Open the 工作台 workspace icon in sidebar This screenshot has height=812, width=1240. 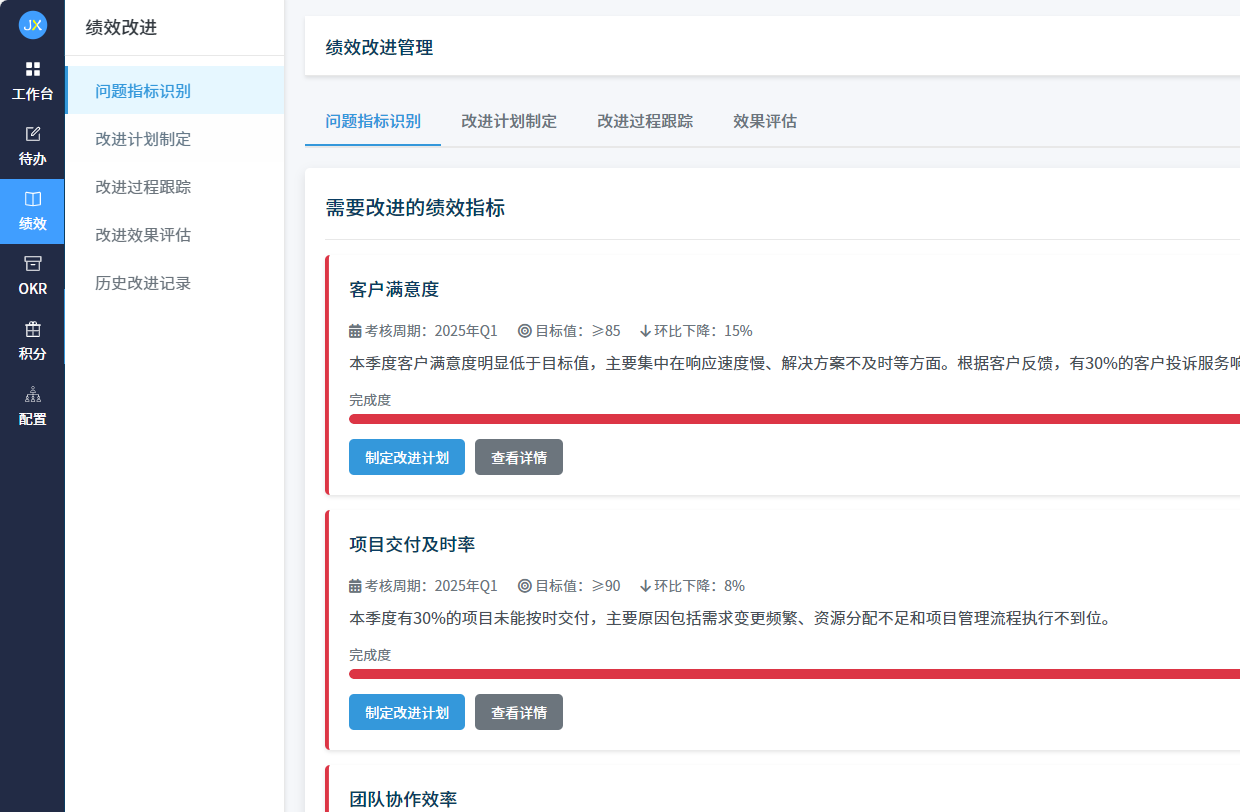click(32, 80)
